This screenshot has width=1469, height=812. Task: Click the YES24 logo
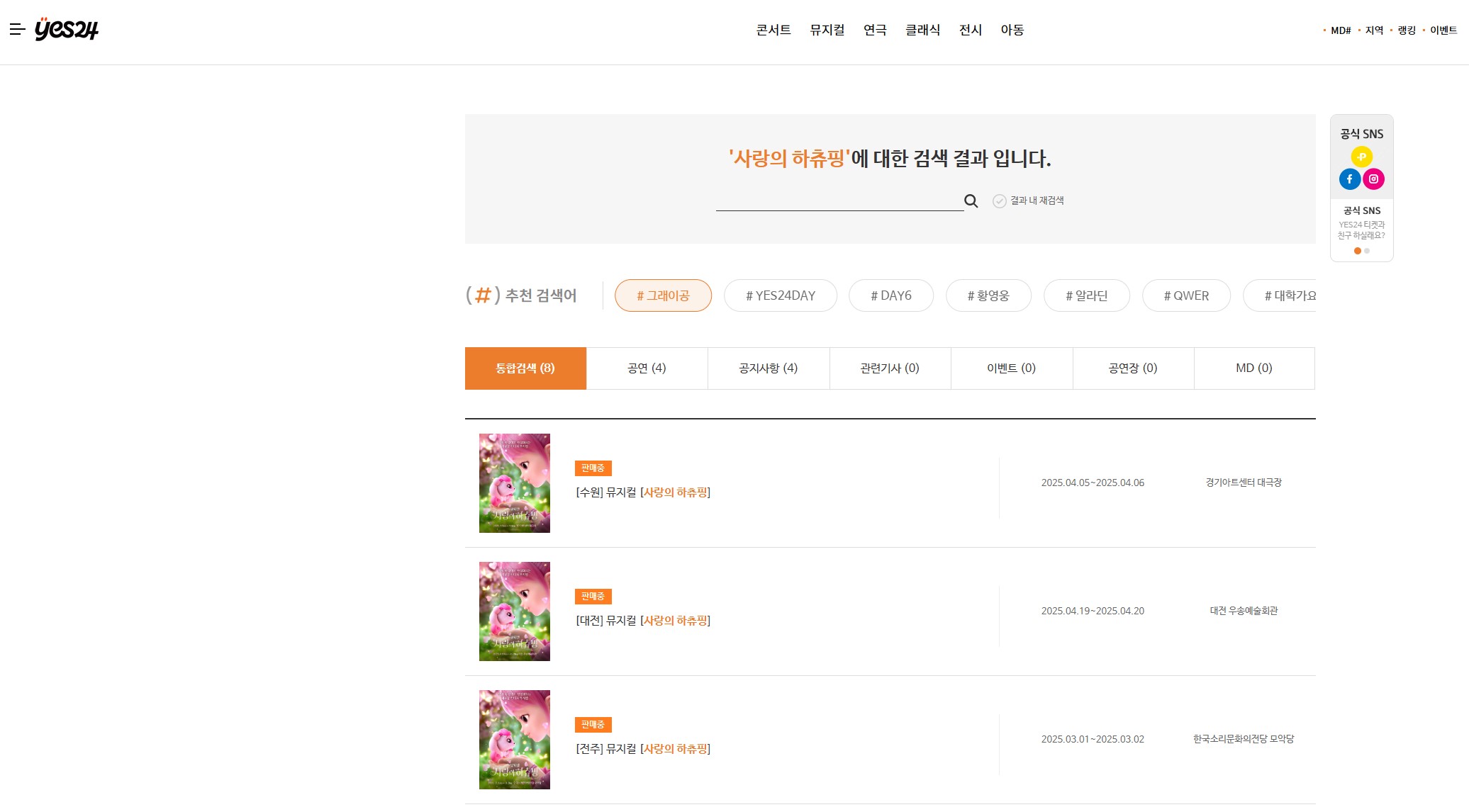coord(67,29)
